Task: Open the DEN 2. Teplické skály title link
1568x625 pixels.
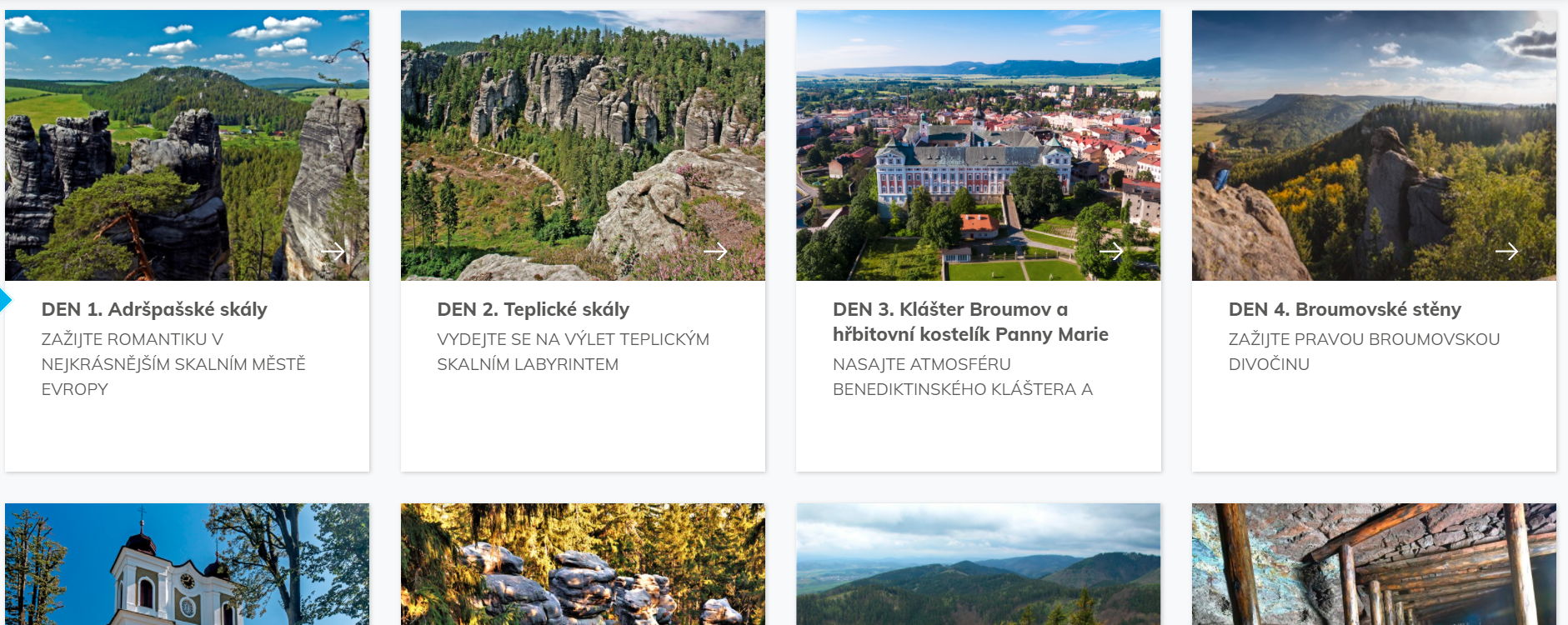Action: (534, 309)
